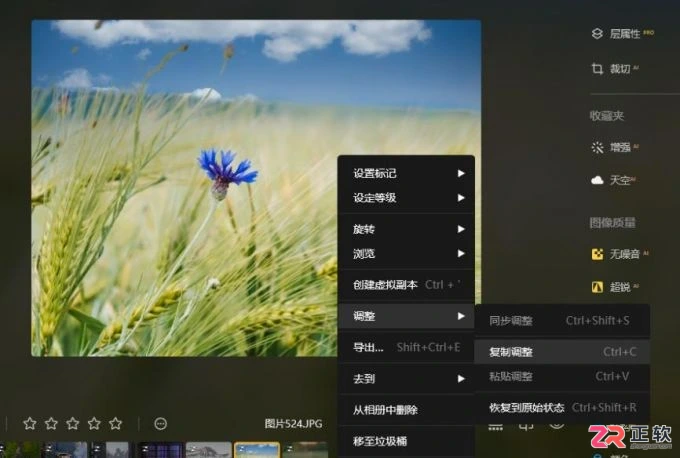Open the 超锐 supersharp tool

coord(615,287)
